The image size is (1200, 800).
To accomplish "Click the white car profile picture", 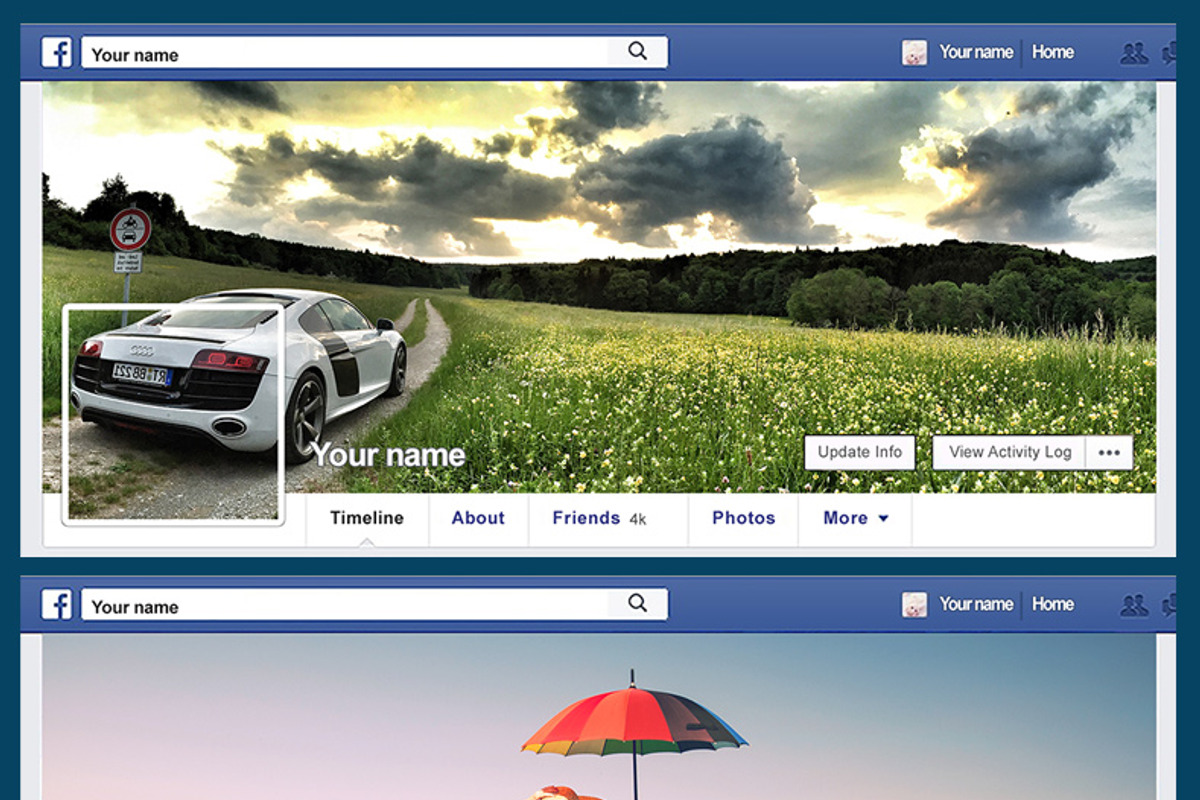I will coord(174,414).
